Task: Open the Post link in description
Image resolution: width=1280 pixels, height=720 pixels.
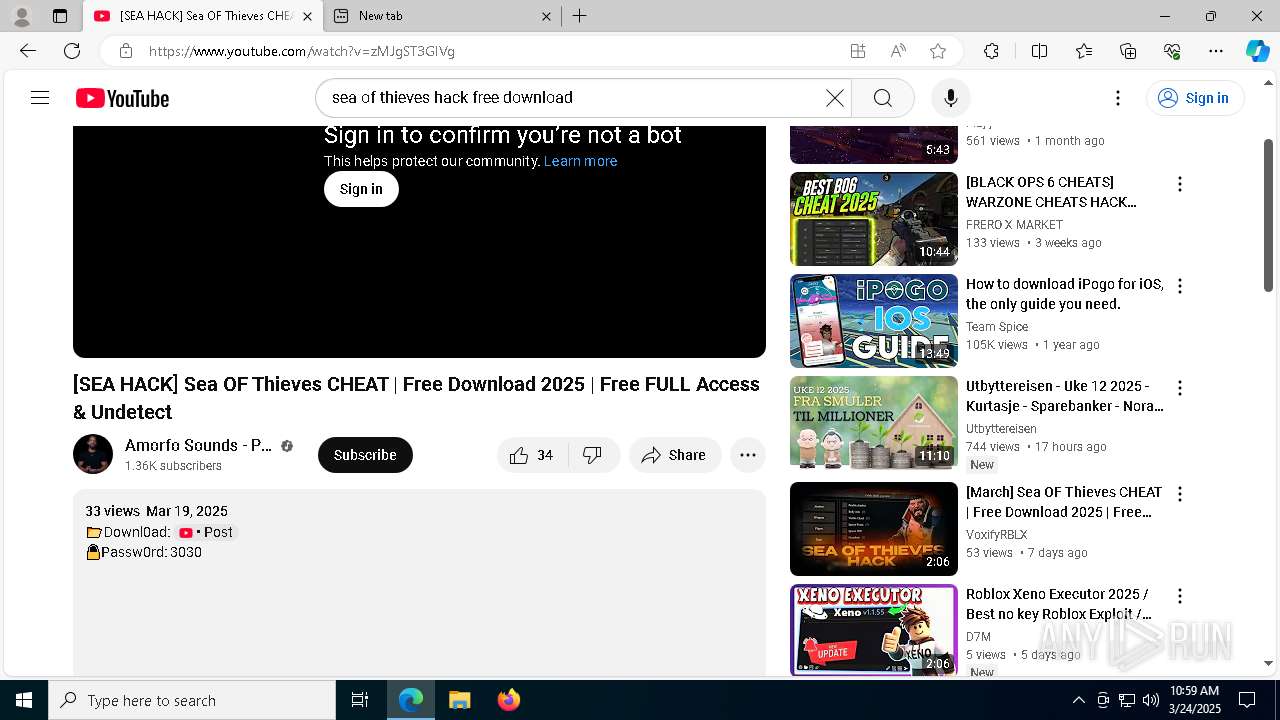Action: (206, 532)
